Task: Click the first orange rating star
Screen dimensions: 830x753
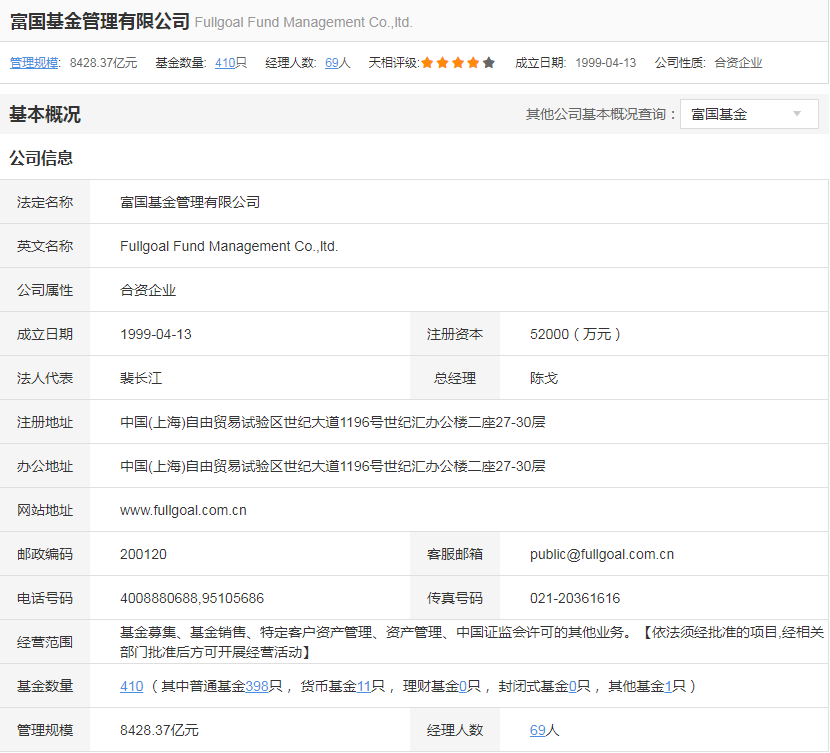Action: pyautogui.click(x=427, y=63)
